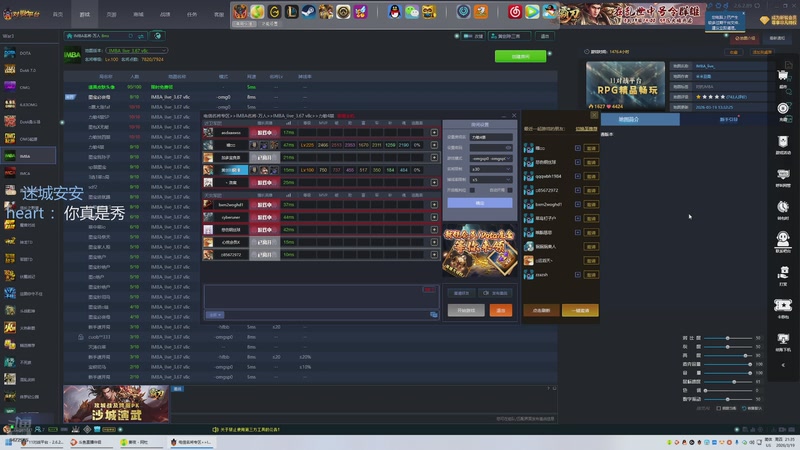Click the orange exit button in room dialog
The width and height of the screenshot is (800, 450).
[501, 310]
